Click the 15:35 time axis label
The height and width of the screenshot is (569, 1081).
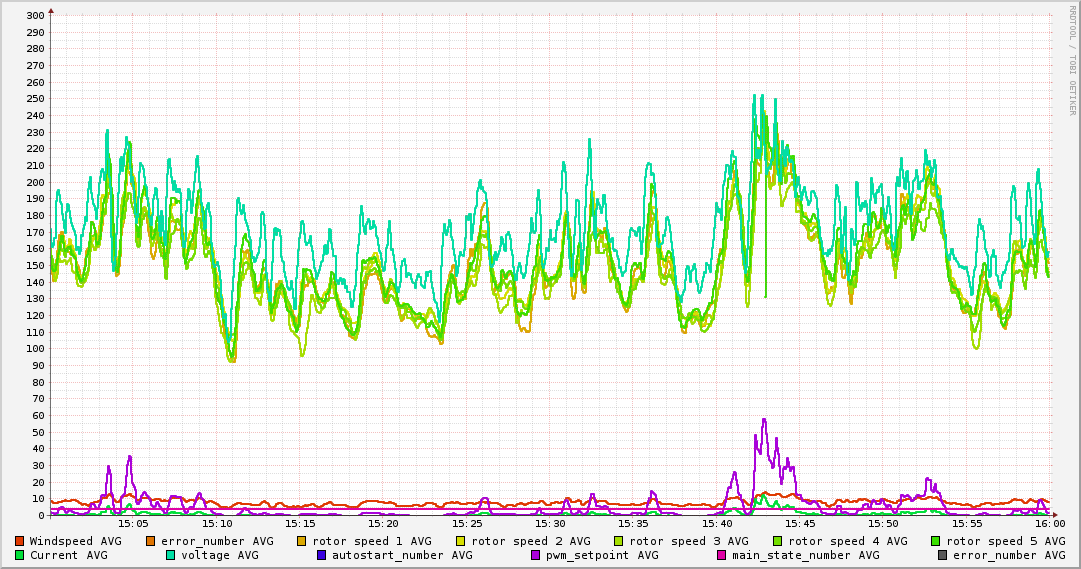pyautogui.click(x=633, y=524)
